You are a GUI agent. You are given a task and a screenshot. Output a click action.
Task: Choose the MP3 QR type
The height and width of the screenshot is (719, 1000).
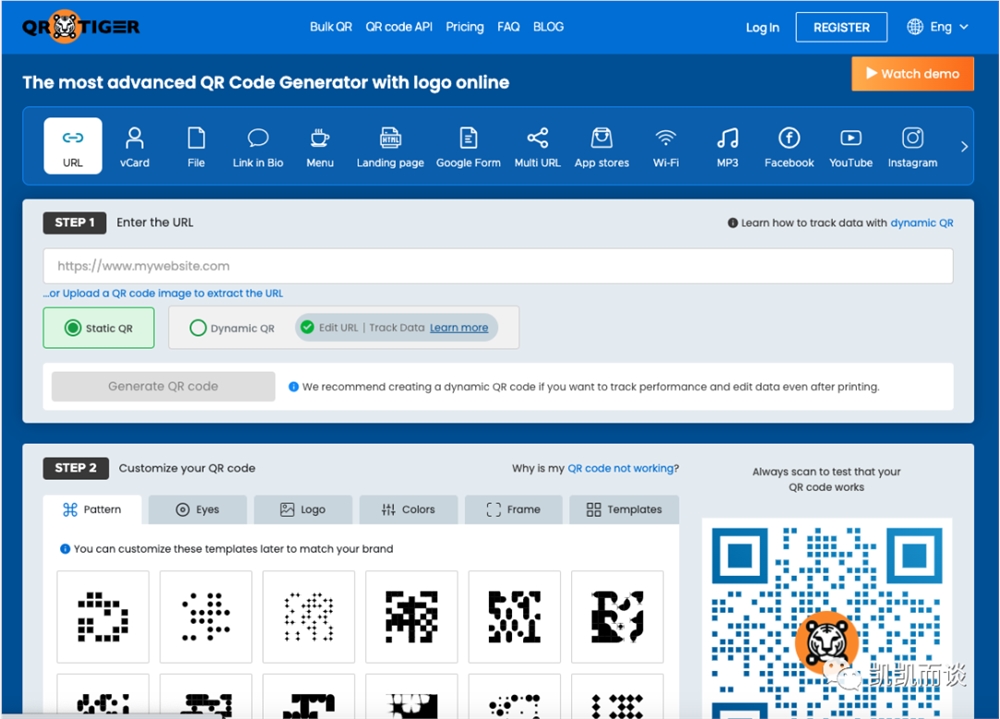coord(727,147)
